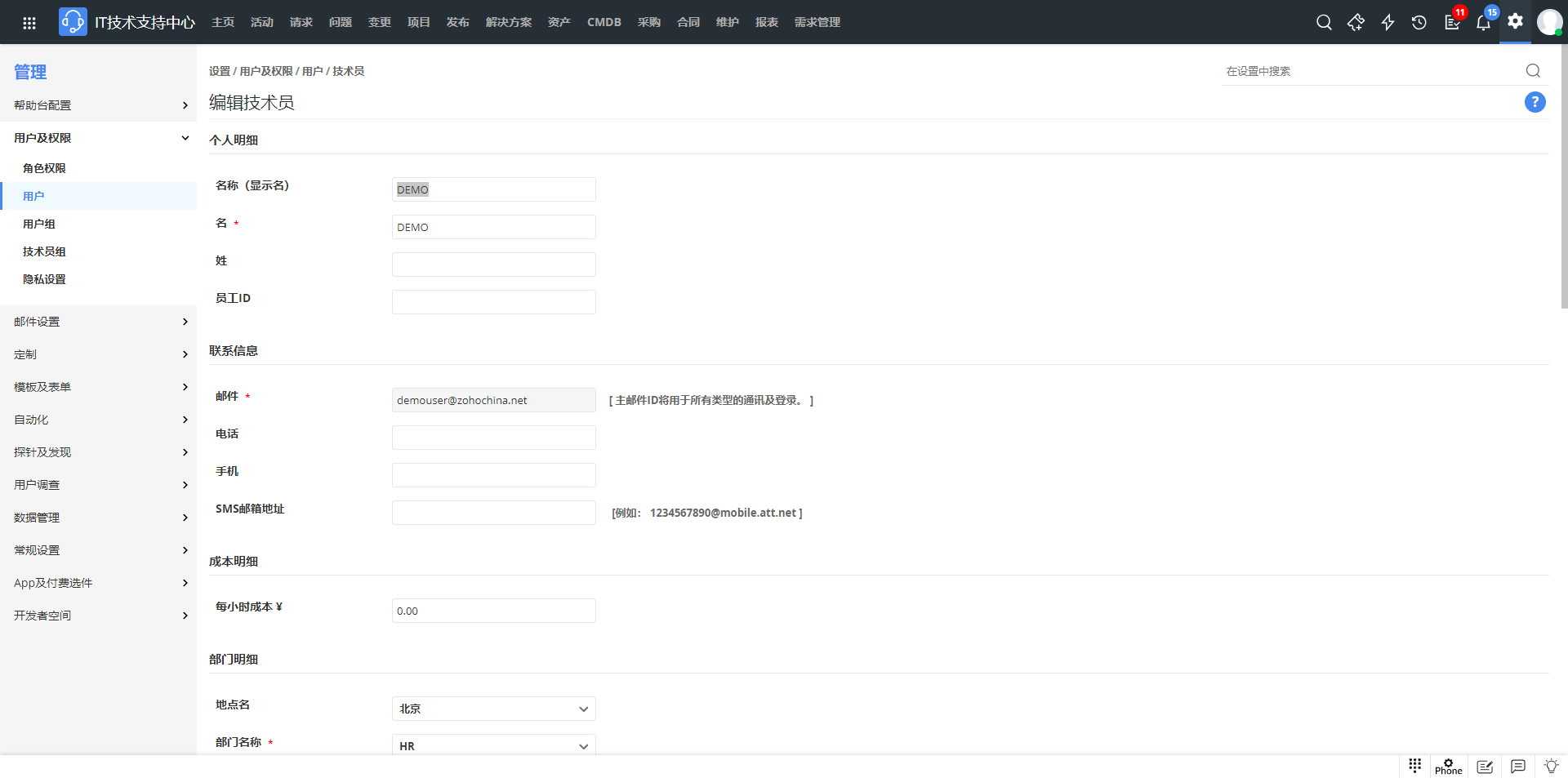The height and width of the screenshot is (778, 1568).
Task: Open the 主页 menu
Action: [x=223, y=22]
